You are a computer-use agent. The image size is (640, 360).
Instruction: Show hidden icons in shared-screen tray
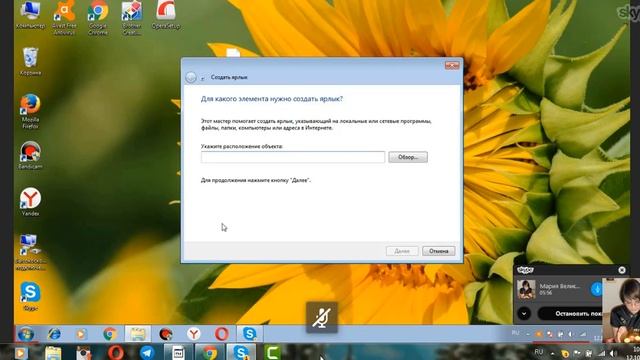pos(528,334)
